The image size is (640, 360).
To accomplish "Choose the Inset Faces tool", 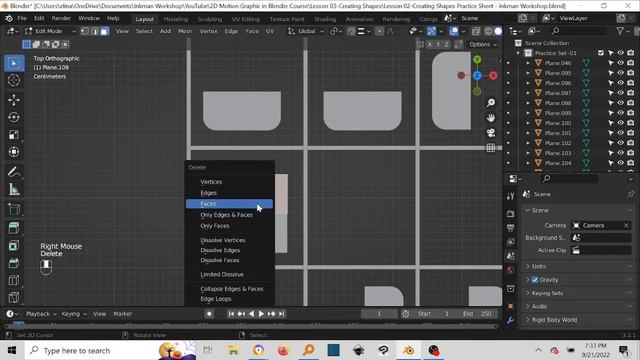I will tap(14, 245).
